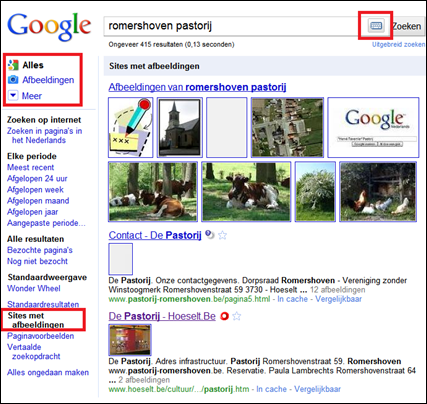Screen dimensions: 427x404
Task: Click the www.pastorij-romershoven.be/pagina5.html URL
Action: [189, 299]
